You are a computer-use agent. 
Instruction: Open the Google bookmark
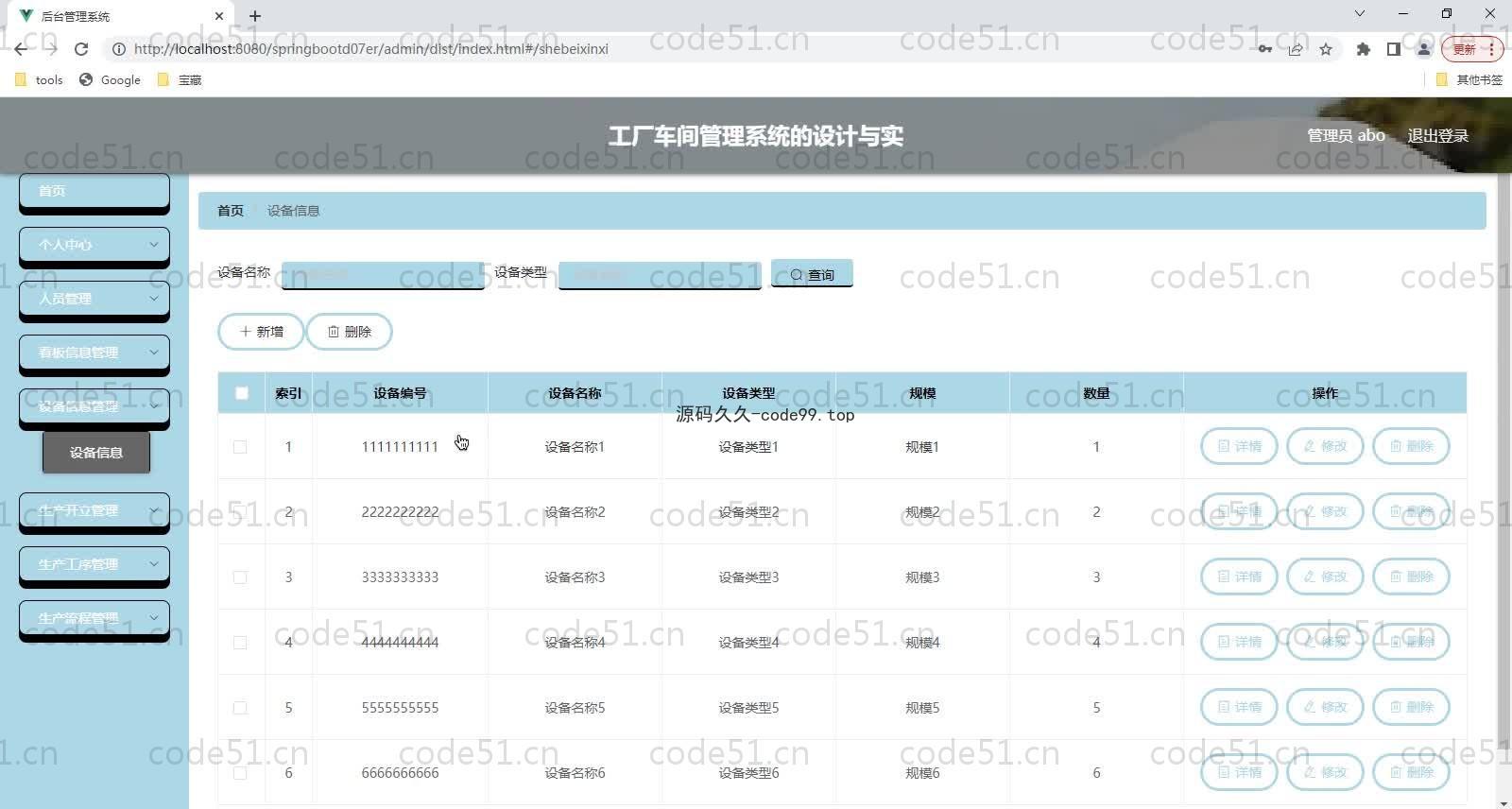point(111,80)
